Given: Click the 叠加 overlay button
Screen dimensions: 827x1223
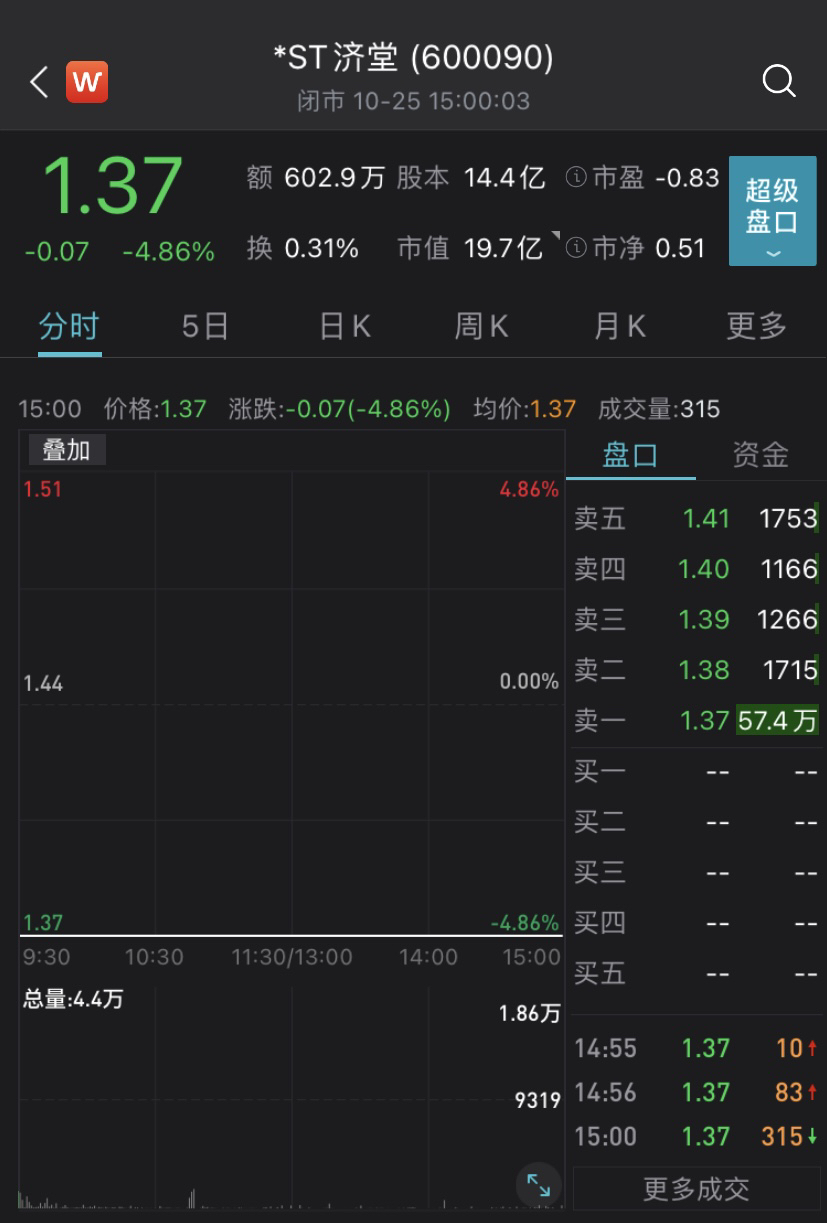Looking at the screenshot, I should tap(66, 451).
